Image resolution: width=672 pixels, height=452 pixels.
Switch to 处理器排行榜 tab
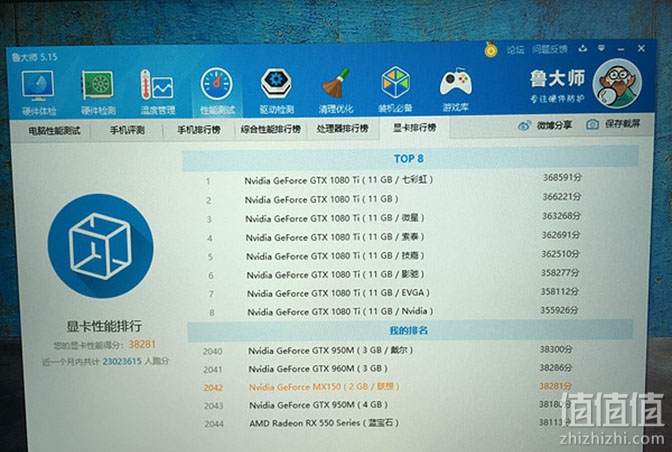click(x=342, y=129)
